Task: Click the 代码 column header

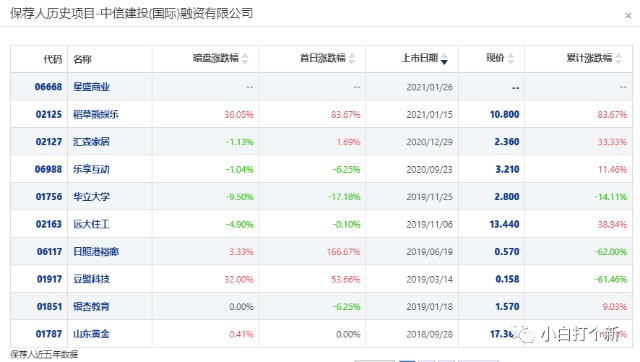Action: coord(53,59)
